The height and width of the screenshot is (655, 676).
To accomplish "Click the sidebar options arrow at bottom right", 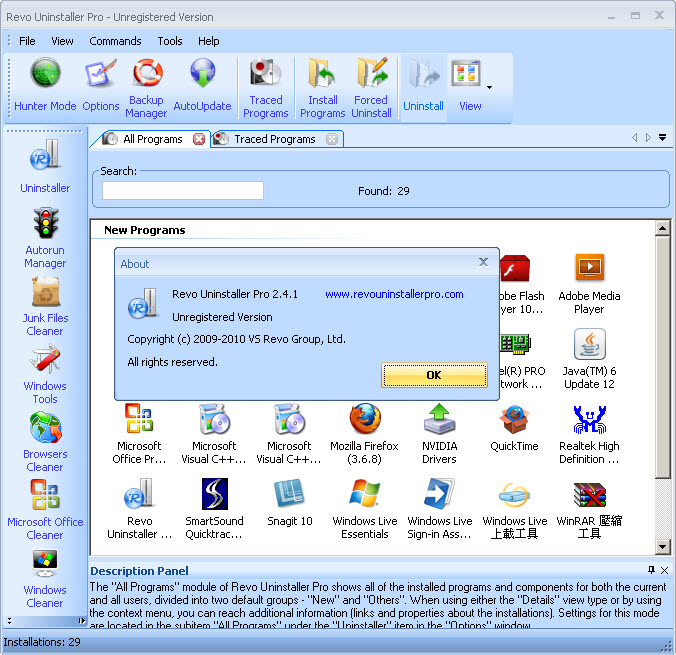I will [x=81, y=621].
